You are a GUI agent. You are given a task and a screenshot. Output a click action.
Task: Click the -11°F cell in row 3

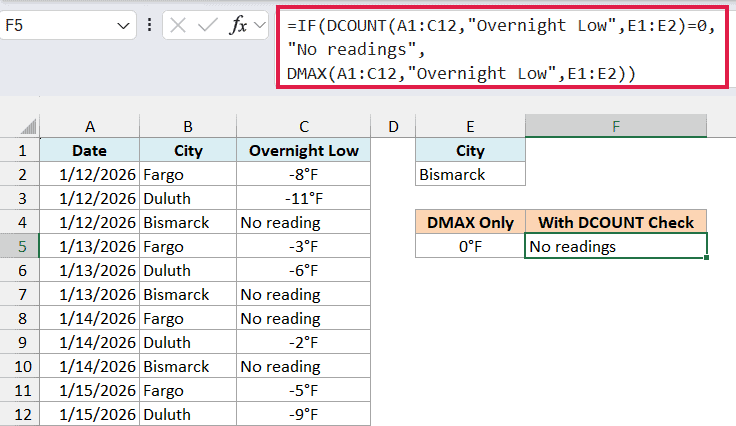click(304, 198)
